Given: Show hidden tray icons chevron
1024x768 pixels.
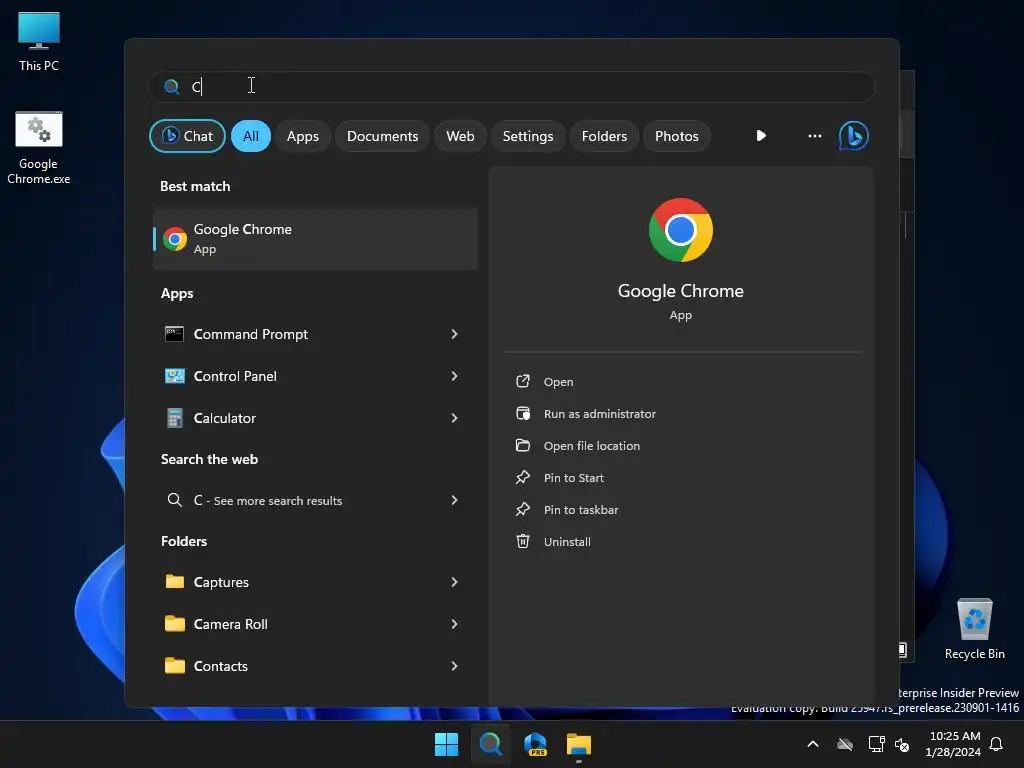Looking at the screenshot, I should click(x=813, y=744).
